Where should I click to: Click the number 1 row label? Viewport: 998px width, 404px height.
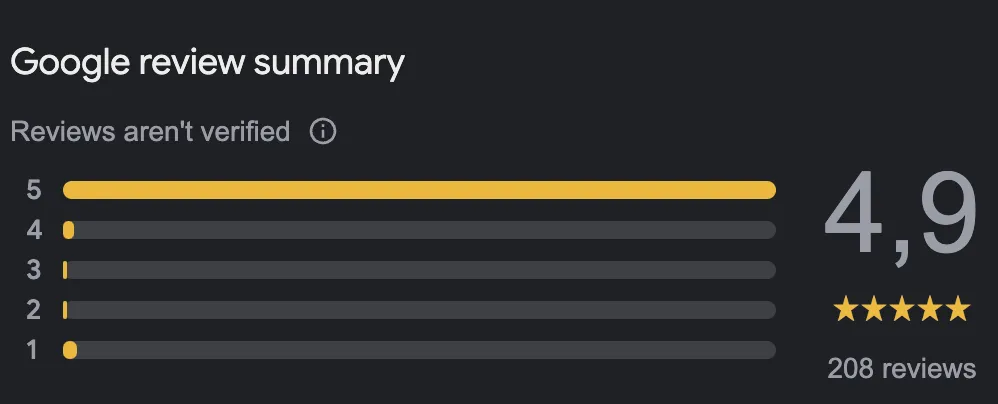pos(32,350)
